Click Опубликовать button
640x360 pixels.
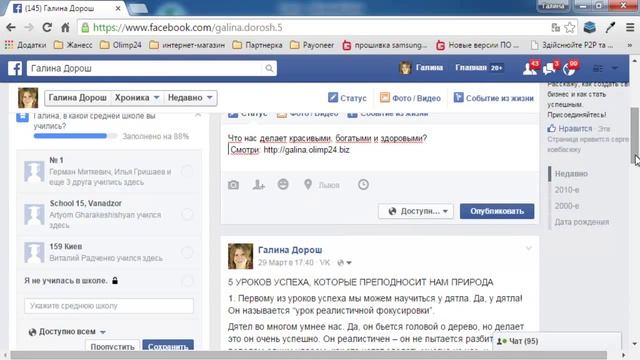(497, 211)
